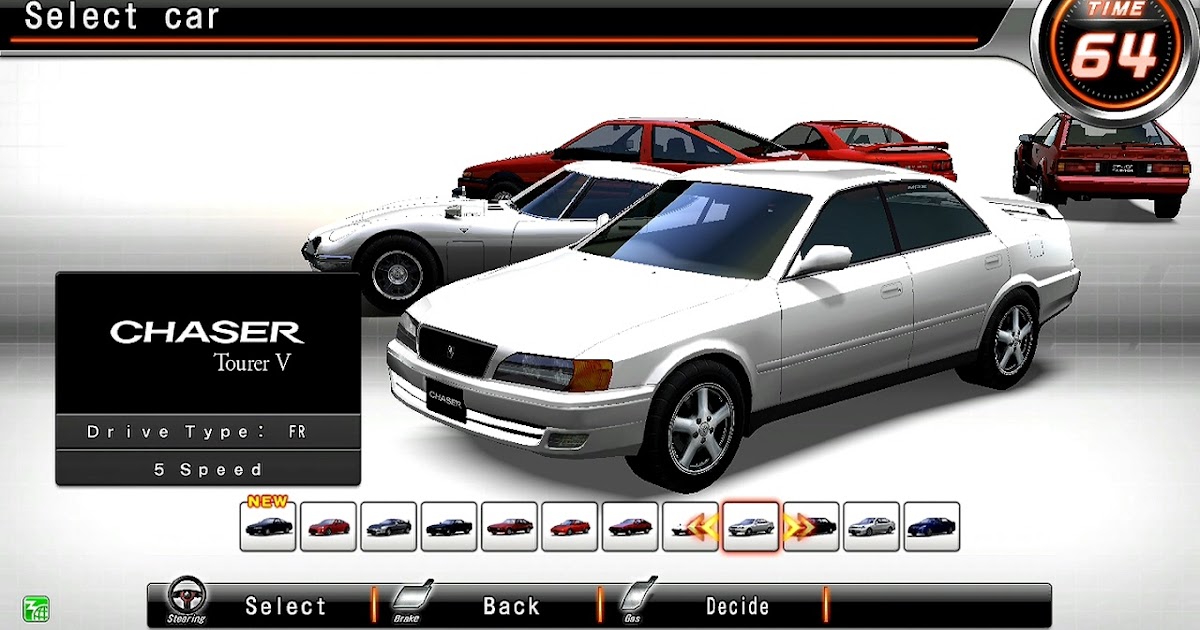Click the green icon in the corner
This screenshot has width=1200, height=630.
coord(36,608)
